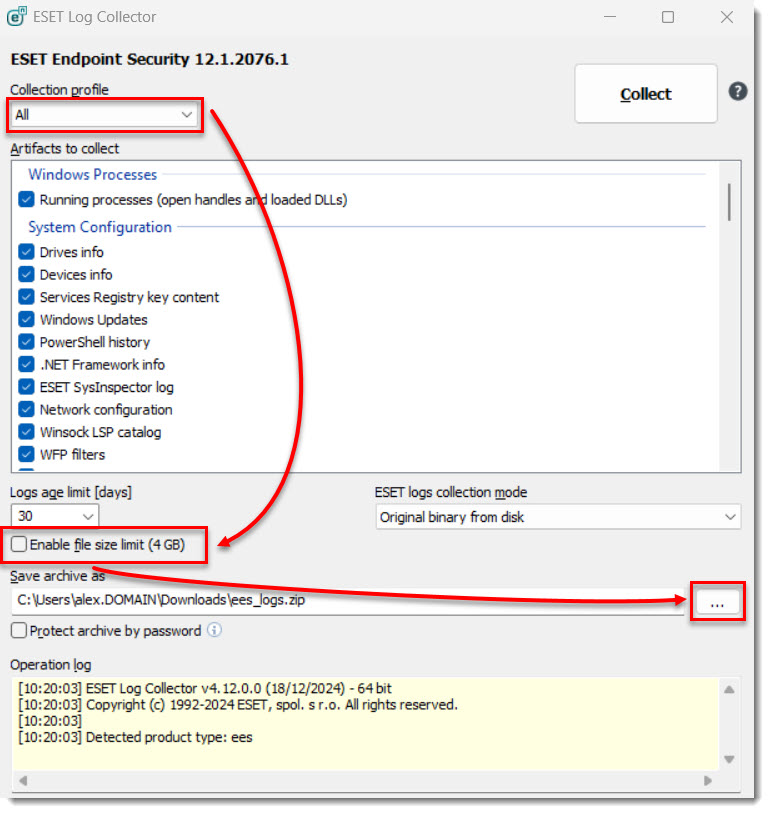The height and width of the screenshot is (813, 769).
Task: Click the Windows Processes section header
Action: click(x=93, y=175)
